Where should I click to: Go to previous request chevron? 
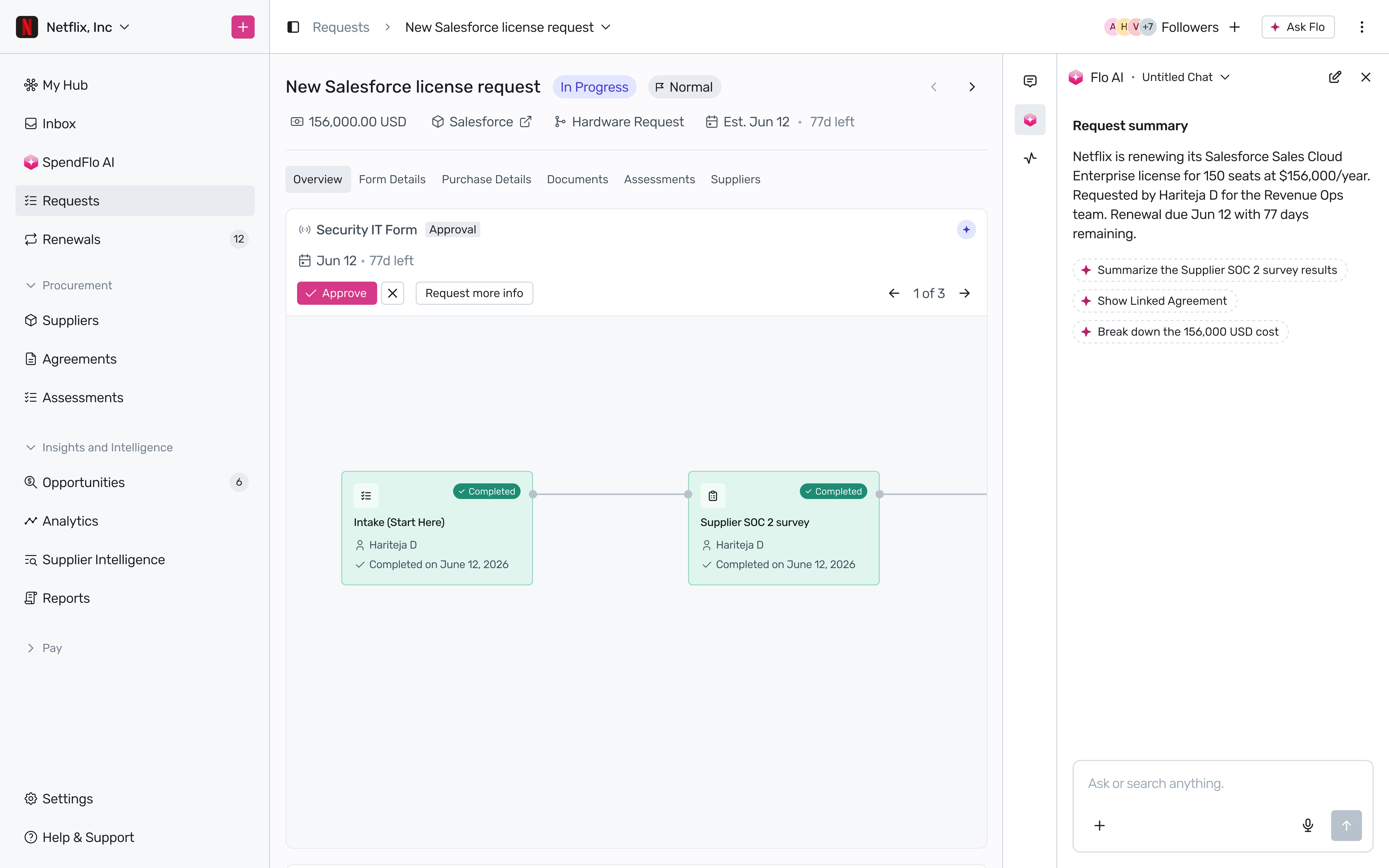pyautogui.click(x=934, y=87)
